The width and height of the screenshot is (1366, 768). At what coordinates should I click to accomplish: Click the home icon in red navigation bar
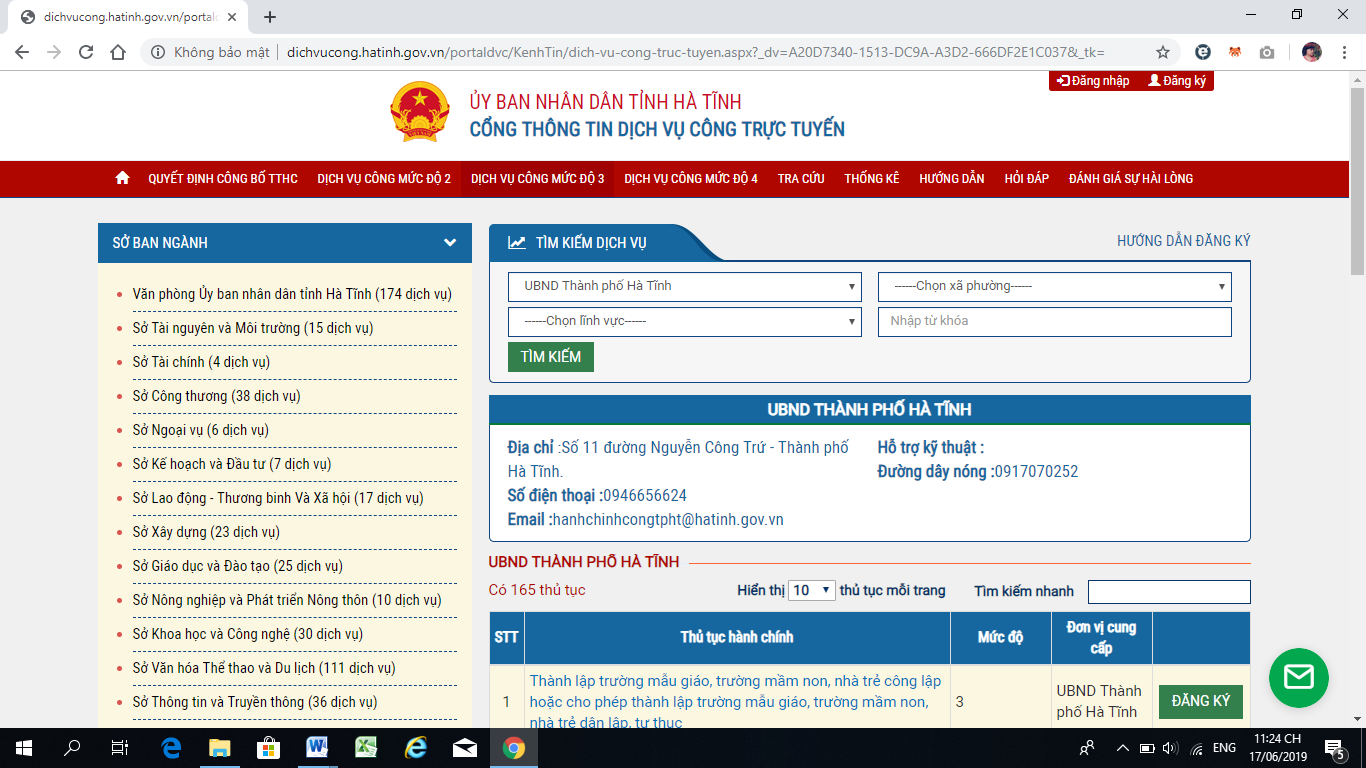(122, 178)
